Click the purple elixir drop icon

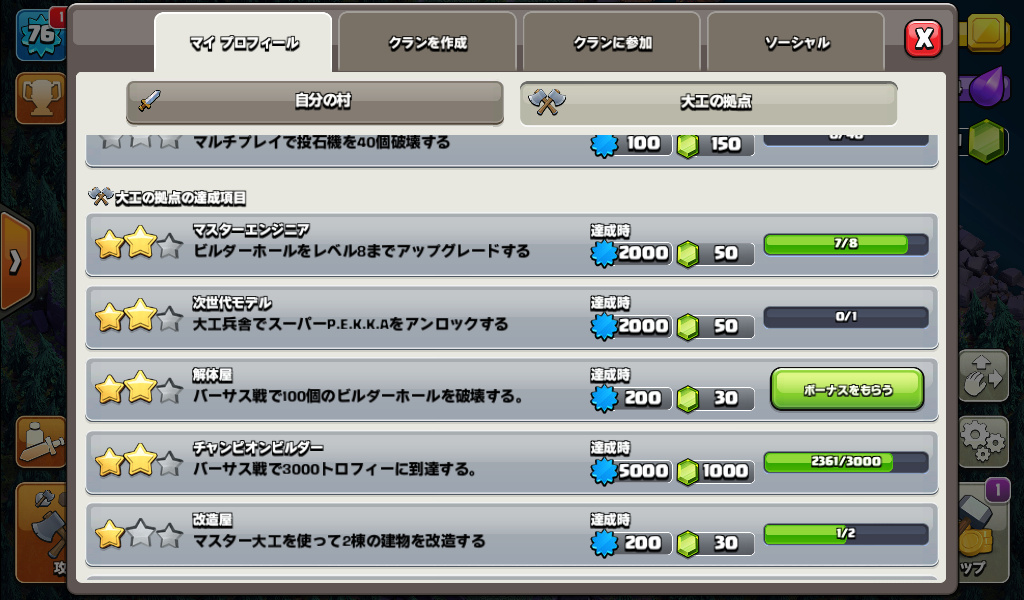(986, 86)
